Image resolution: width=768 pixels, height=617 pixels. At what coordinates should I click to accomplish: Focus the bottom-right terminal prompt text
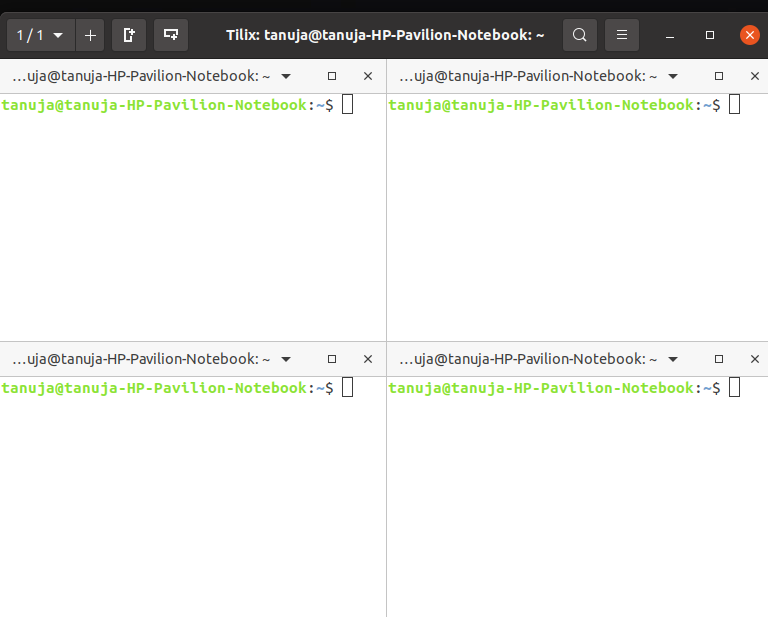(x=554, y=388)
